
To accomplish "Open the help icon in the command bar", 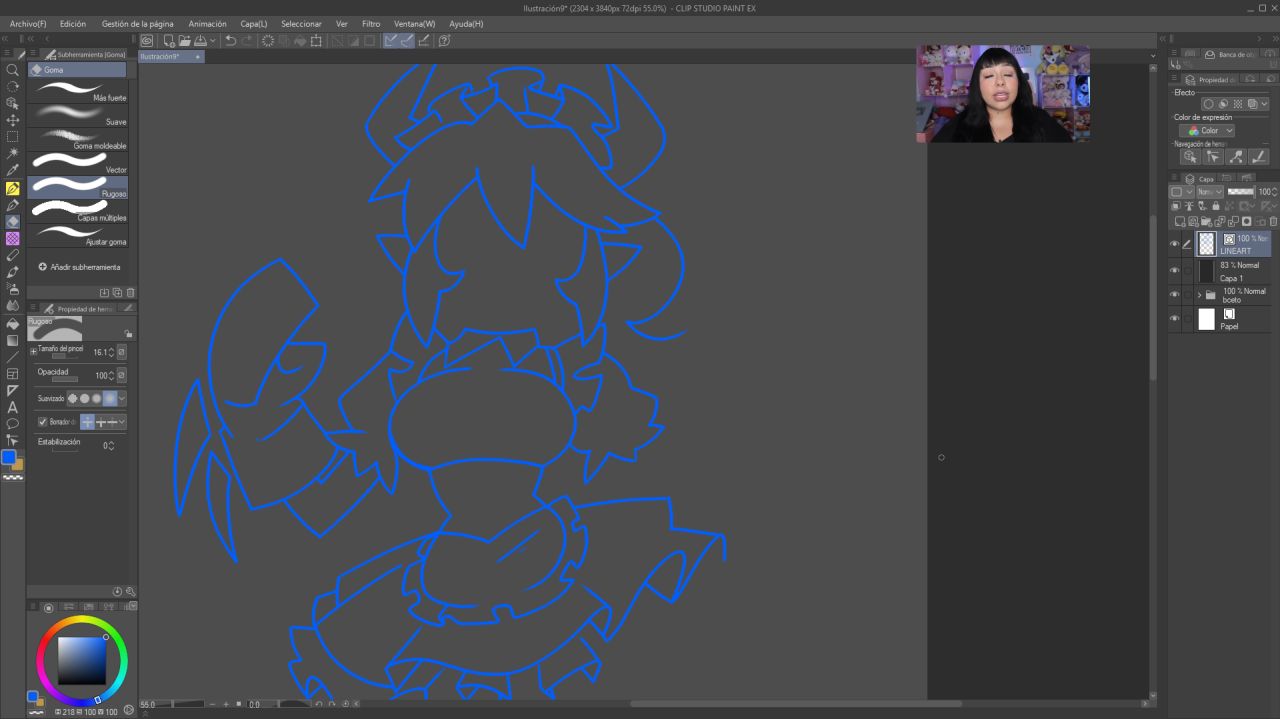I will [444, 41].
